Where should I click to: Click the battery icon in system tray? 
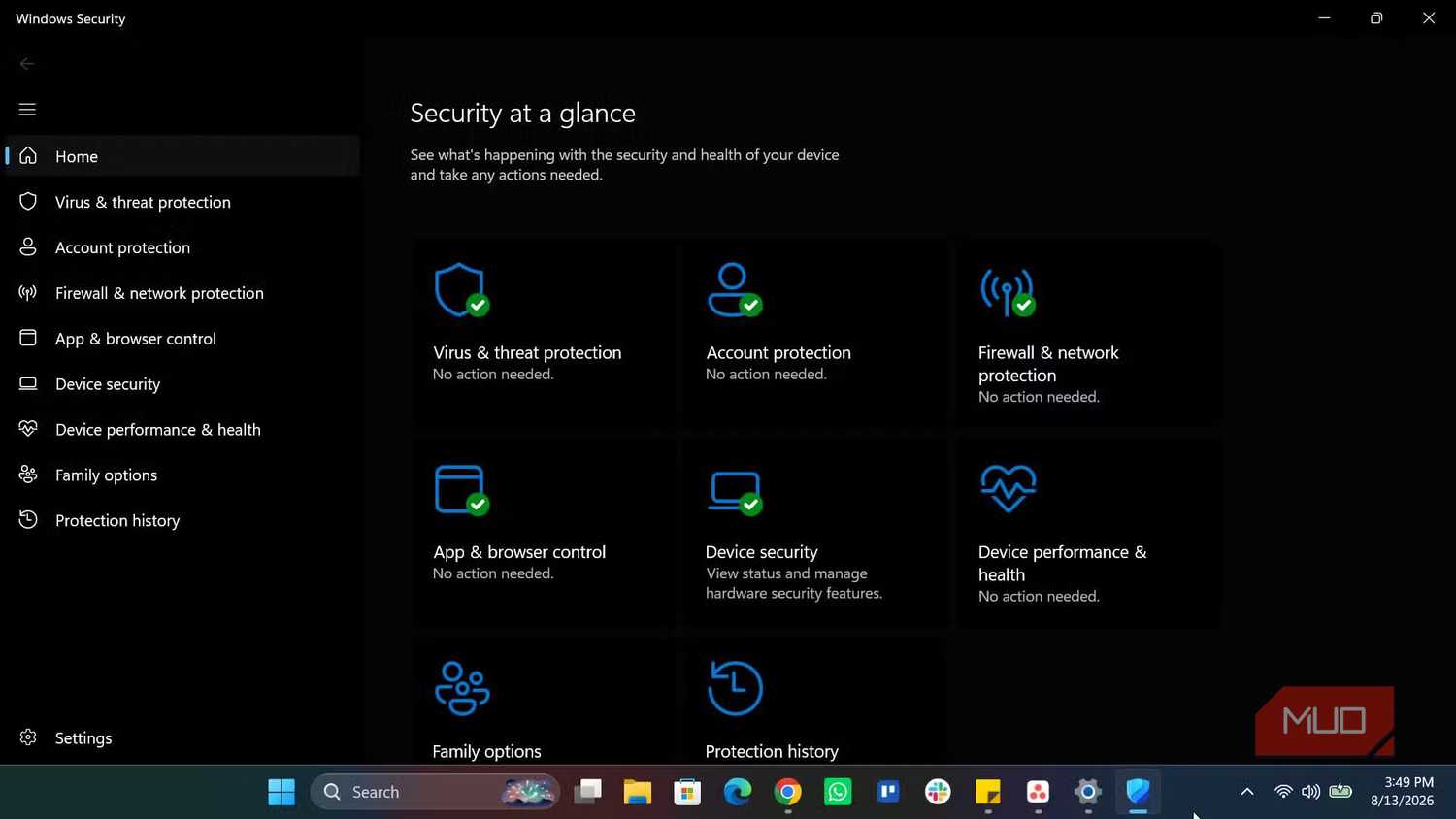click(x=1340, y=791)
